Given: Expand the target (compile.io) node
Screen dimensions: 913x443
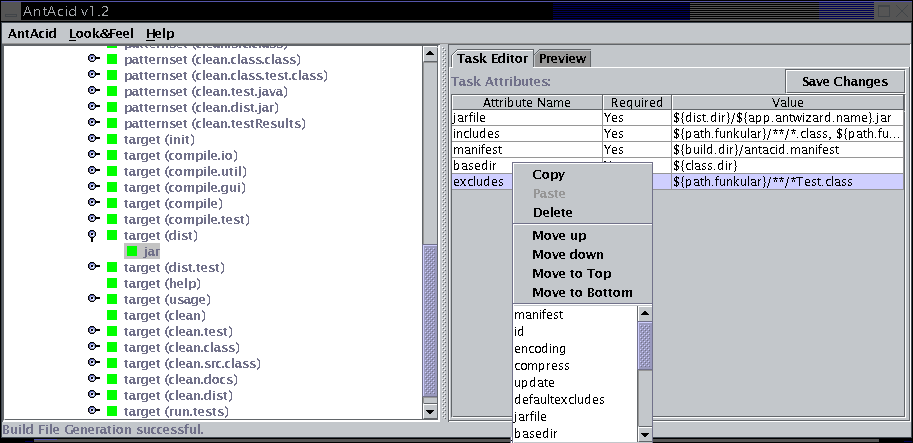Looking at the screenshot, I should 93,156.
